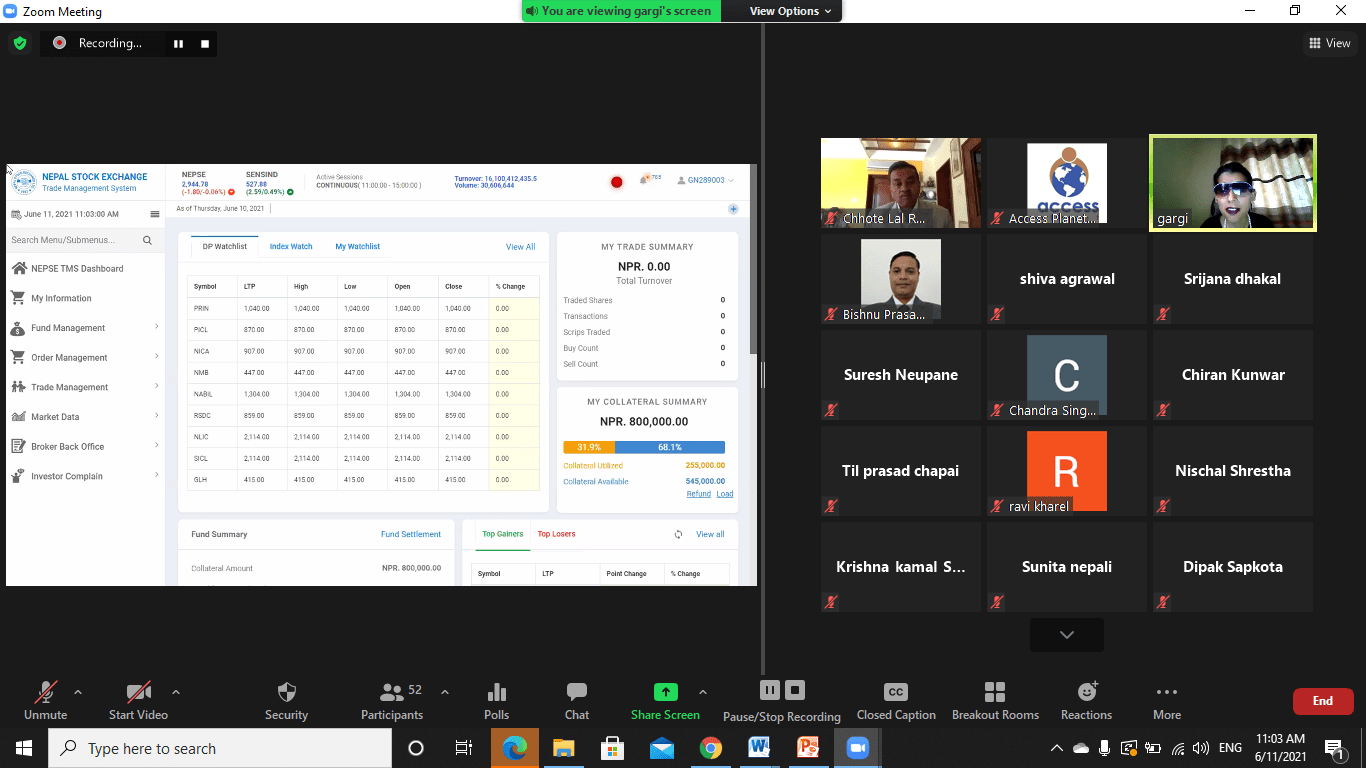Image resolution: width=1366 pixels, height=768 pixels.
Task: Stop recording using top-left stop button
Action: 205,43
